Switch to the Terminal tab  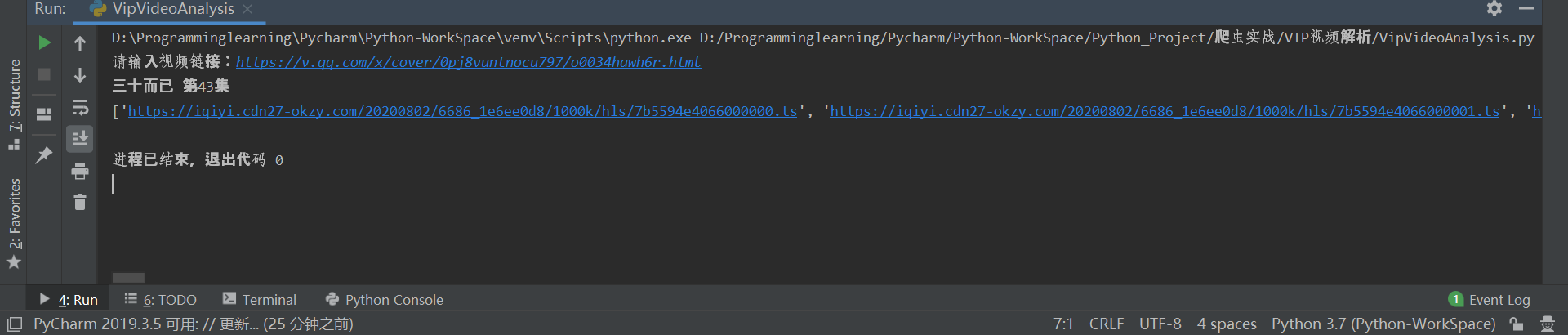pyautogui.click(x=260, y=300)
